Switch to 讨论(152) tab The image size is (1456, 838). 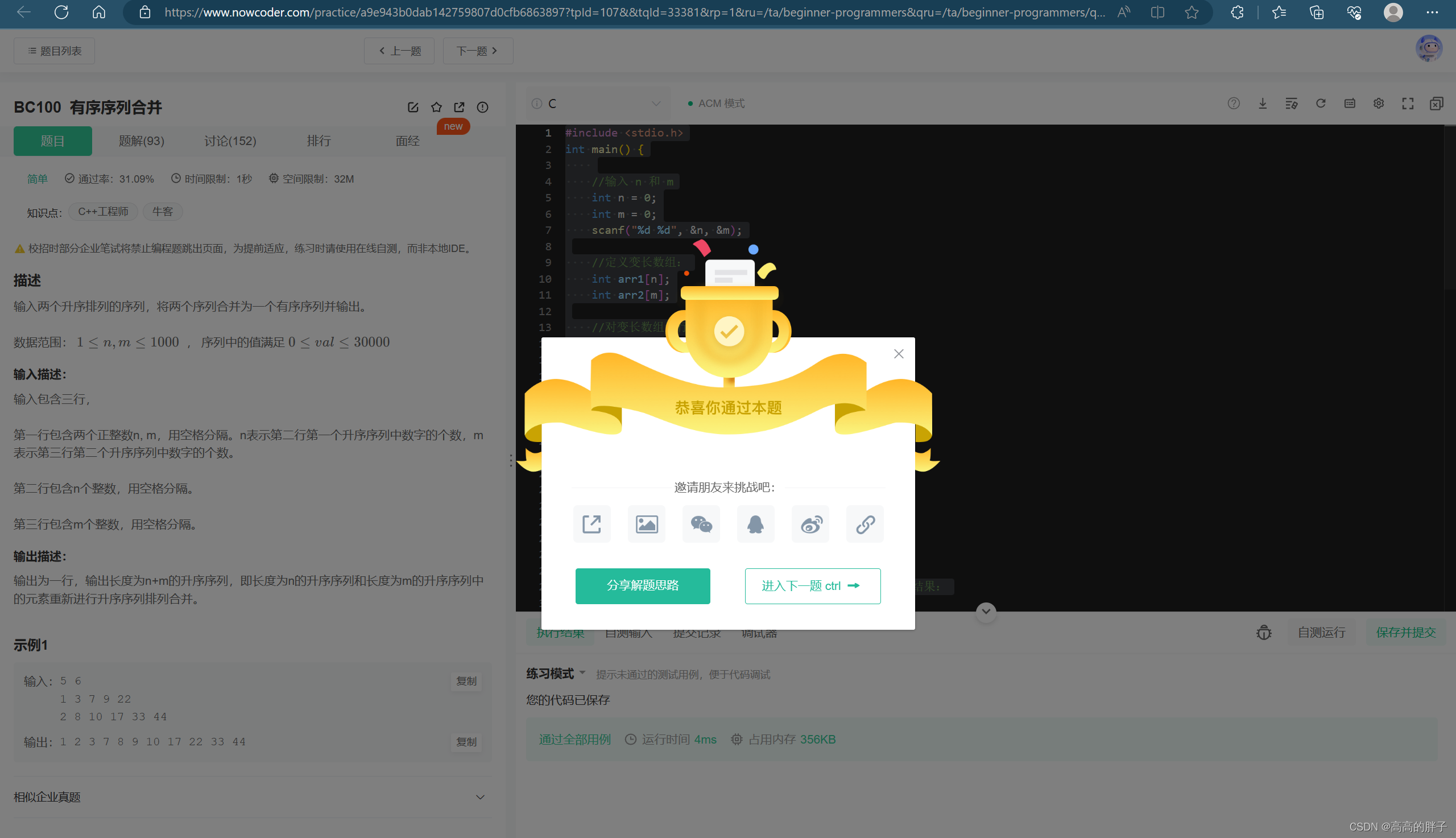(x=230, y=141)
